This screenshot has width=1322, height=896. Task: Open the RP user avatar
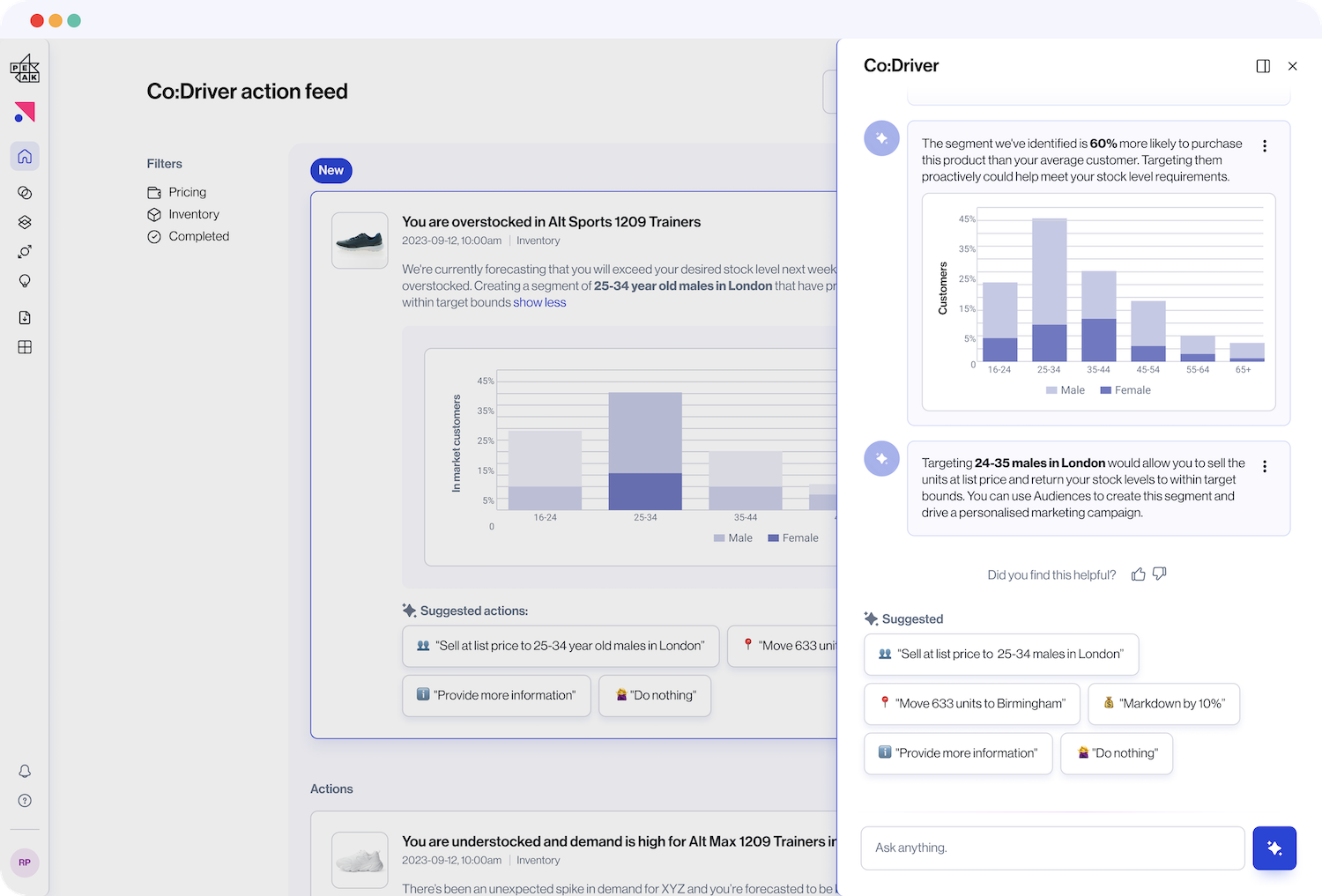tap(25, 863)
